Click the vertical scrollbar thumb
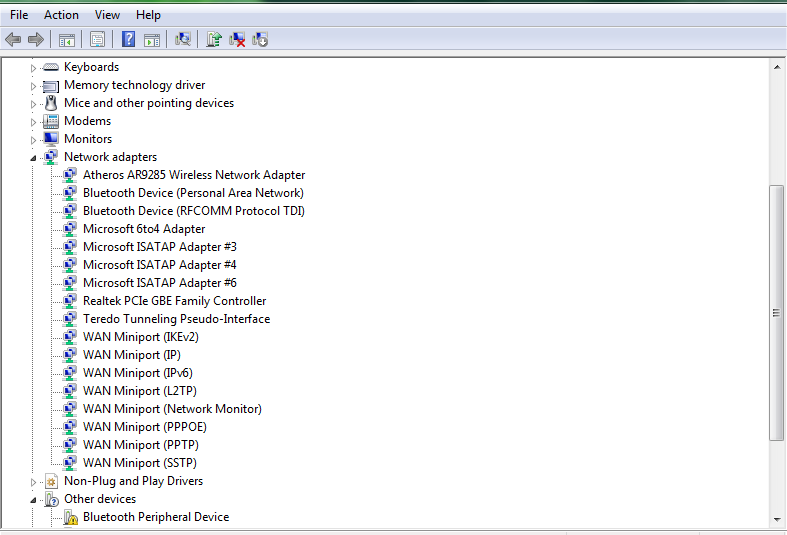This screenshot has width=787, height=535. (776, 313)
